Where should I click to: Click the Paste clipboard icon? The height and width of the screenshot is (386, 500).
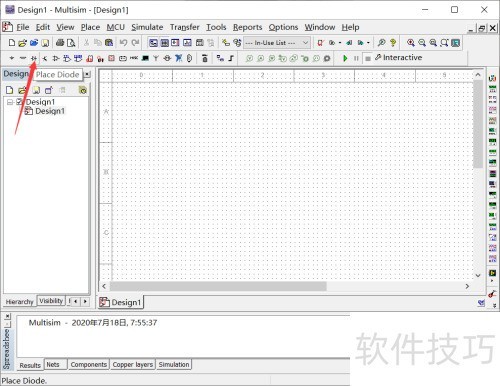(109, 43)
